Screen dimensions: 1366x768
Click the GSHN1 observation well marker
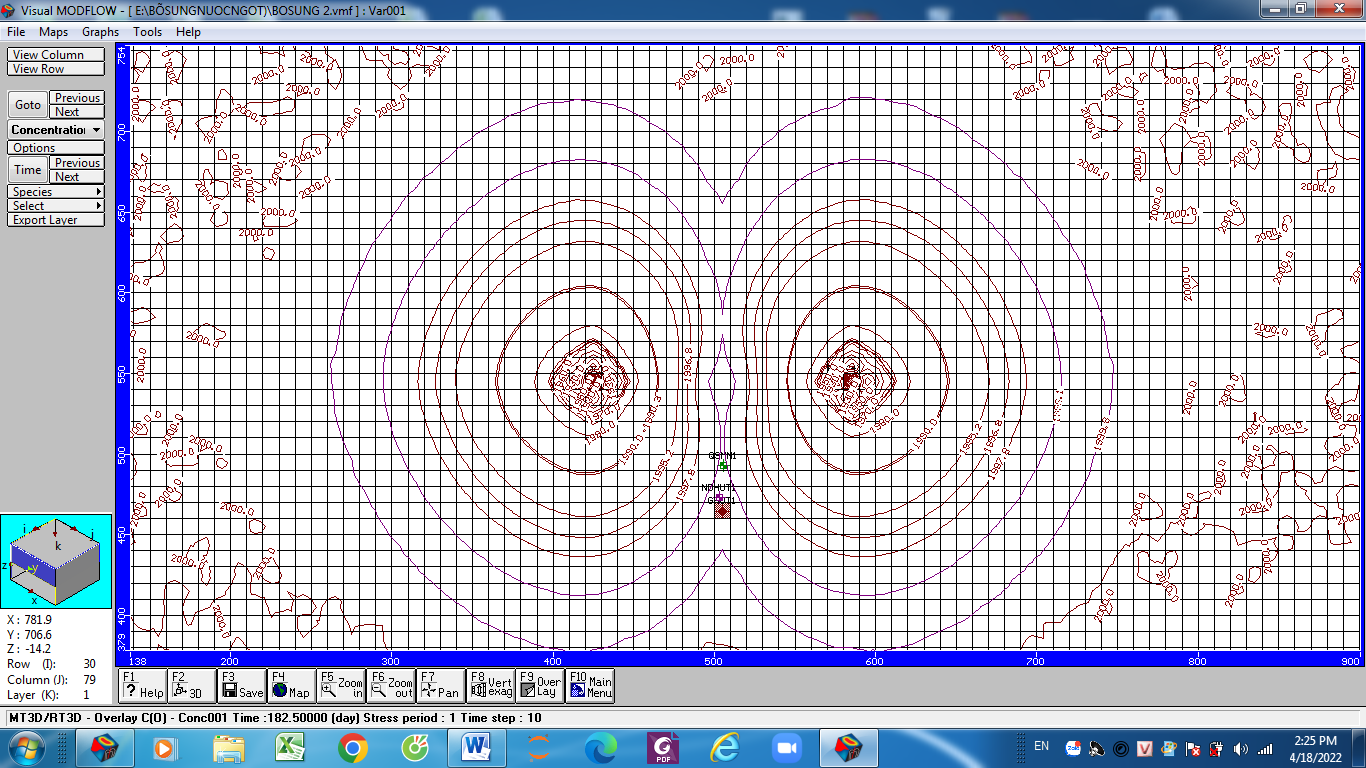[724, 466]
